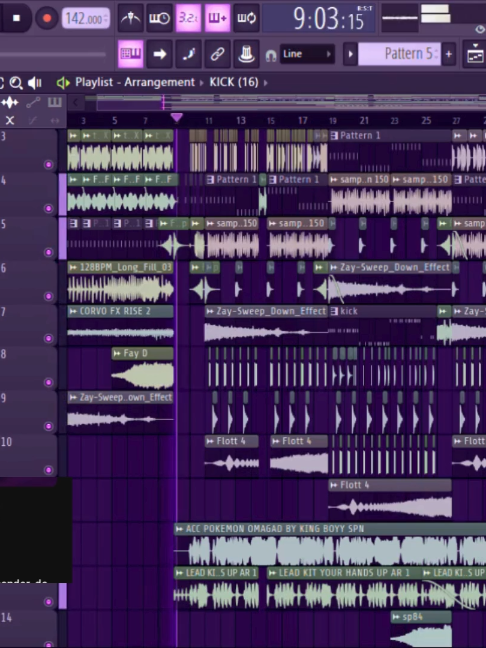This screenshot has width=486, height=648.
Task: Click the speaker preview icon
Action: (x=35, y=83)
